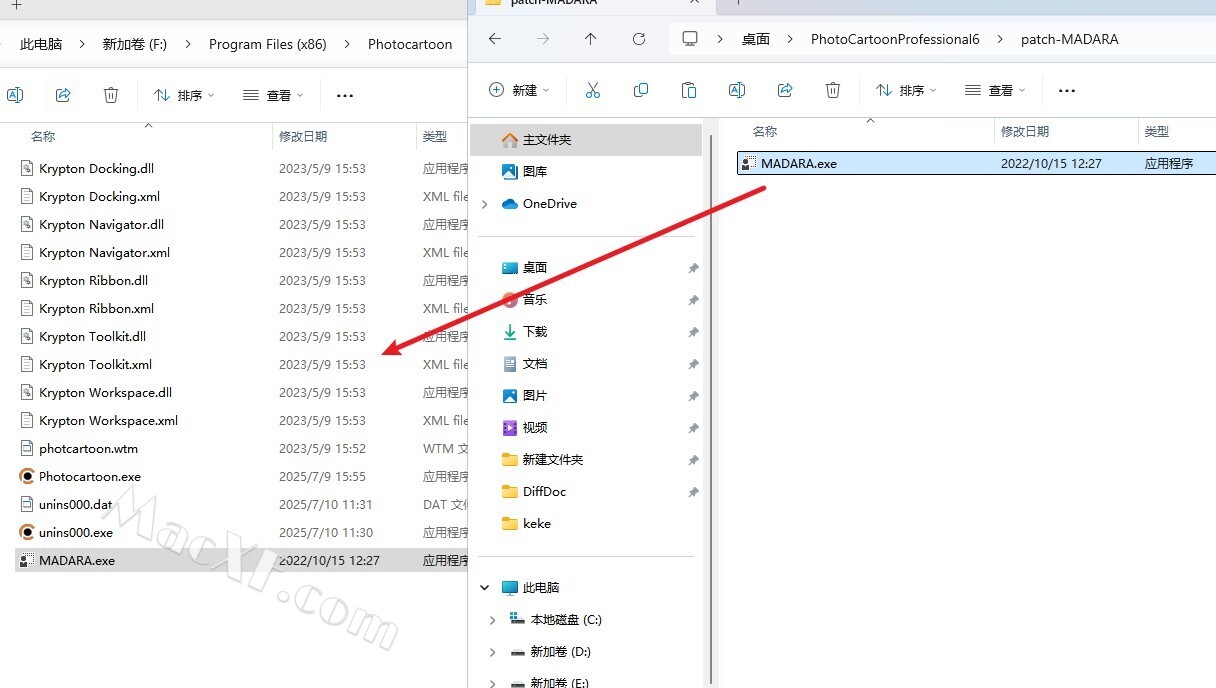Sort by 修改日期 column in the Photocartoon window
The height and width of the screenshot is (688, 1216).
click(x=303, y=137)
